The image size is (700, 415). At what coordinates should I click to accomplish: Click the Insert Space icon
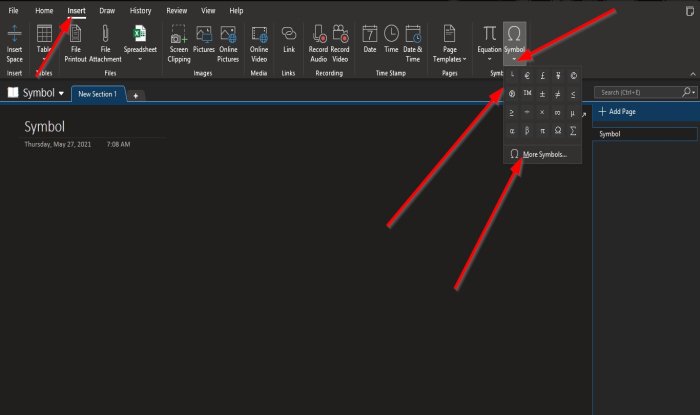tap(14, 33)
